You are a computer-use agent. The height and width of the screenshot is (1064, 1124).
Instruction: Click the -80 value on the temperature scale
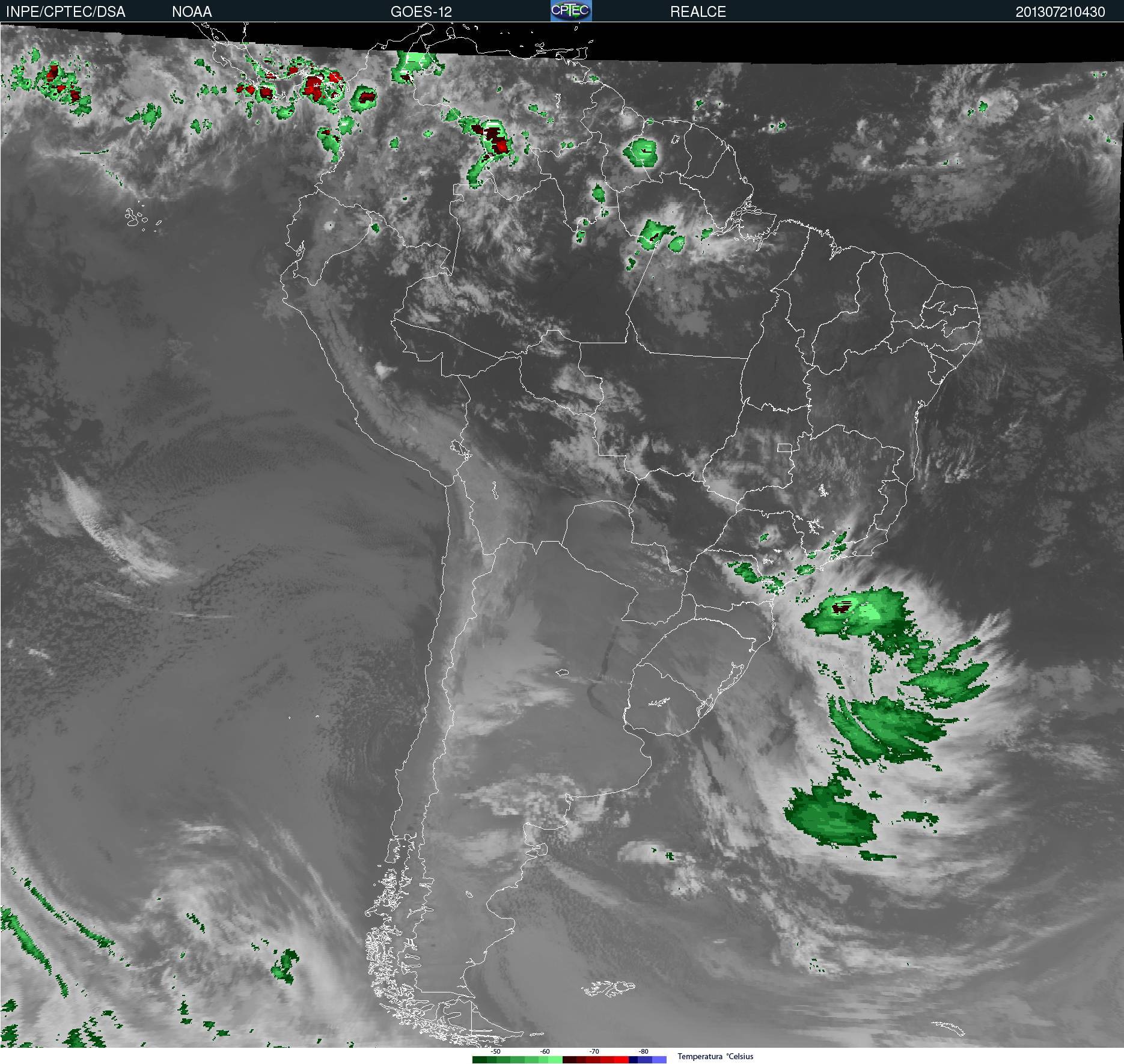pos(643,1051)
